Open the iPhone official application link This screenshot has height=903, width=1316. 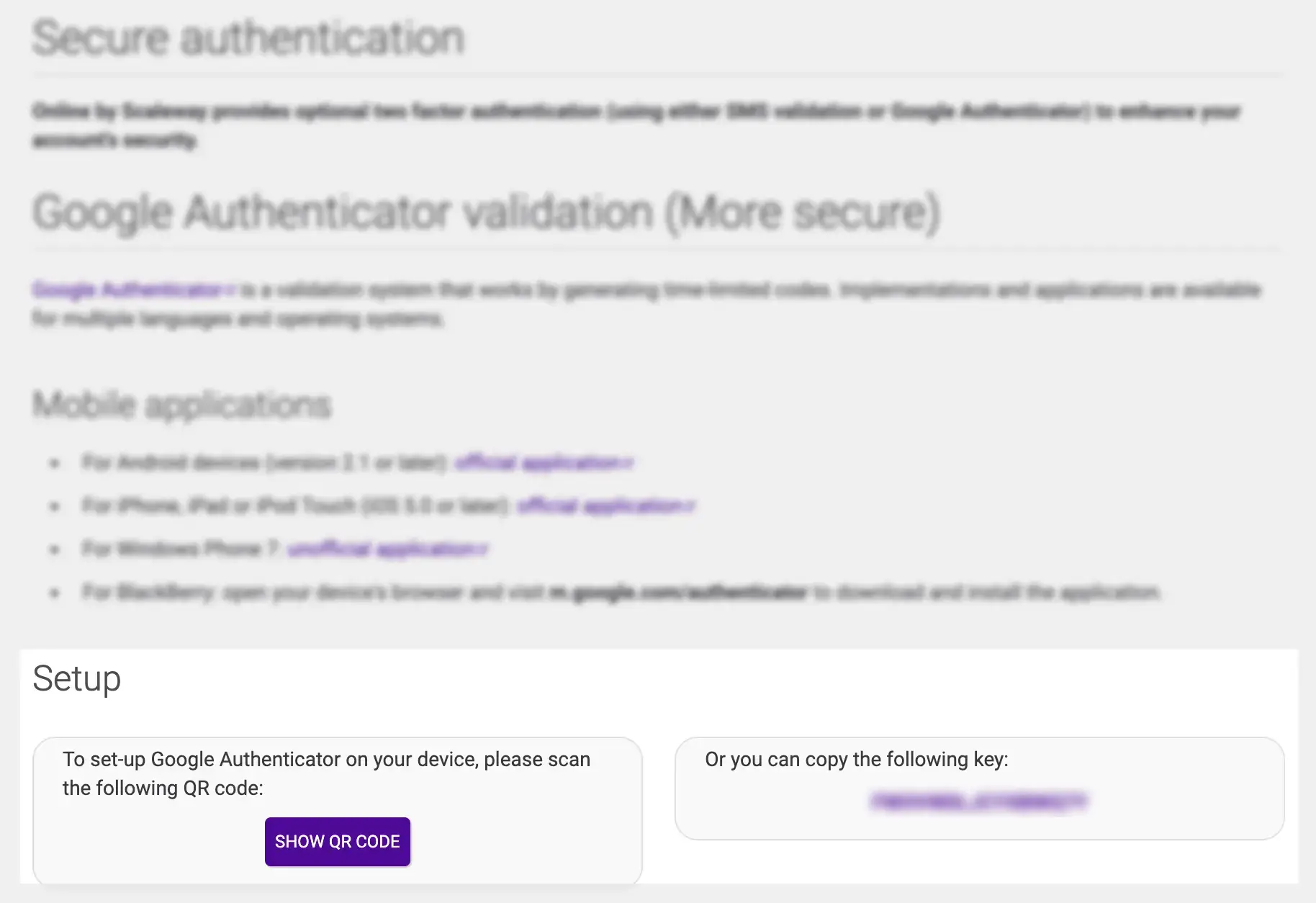coord(600,506)
